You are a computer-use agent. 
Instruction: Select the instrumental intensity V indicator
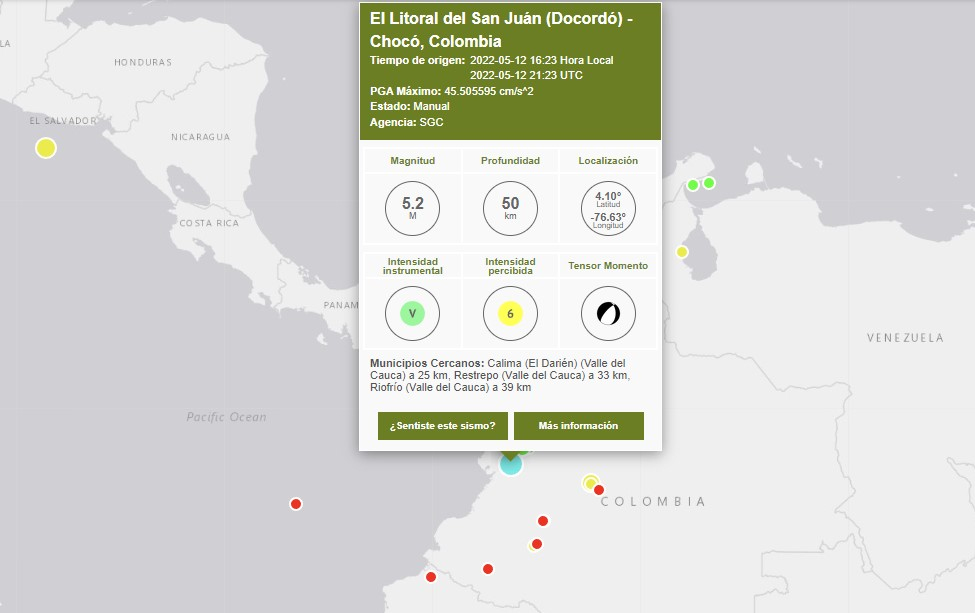click(x=412, y=313)
